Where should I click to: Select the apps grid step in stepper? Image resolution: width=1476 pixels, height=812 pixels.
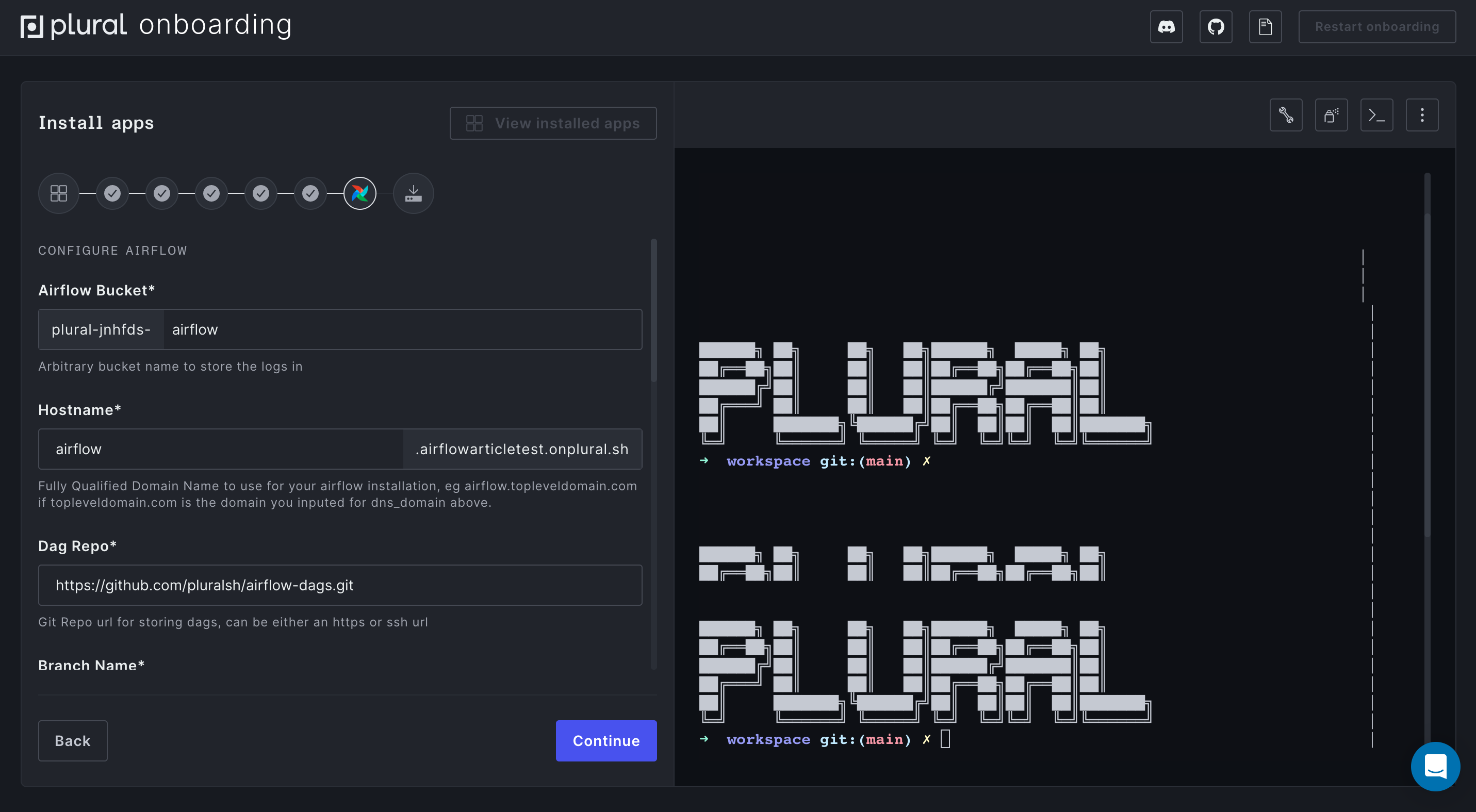58,193
